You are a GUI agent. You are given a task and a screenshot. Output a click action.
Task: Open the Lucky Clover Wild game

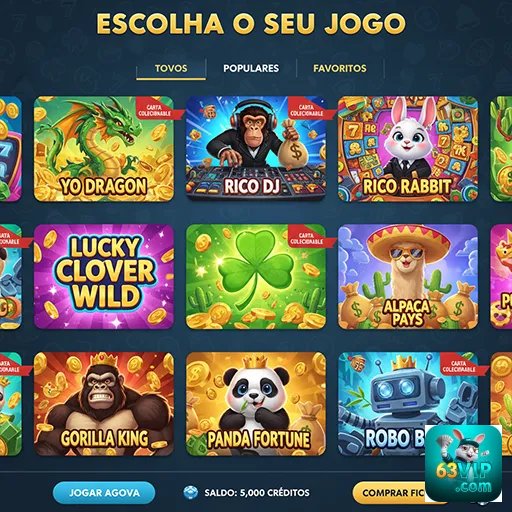[104, 276]
